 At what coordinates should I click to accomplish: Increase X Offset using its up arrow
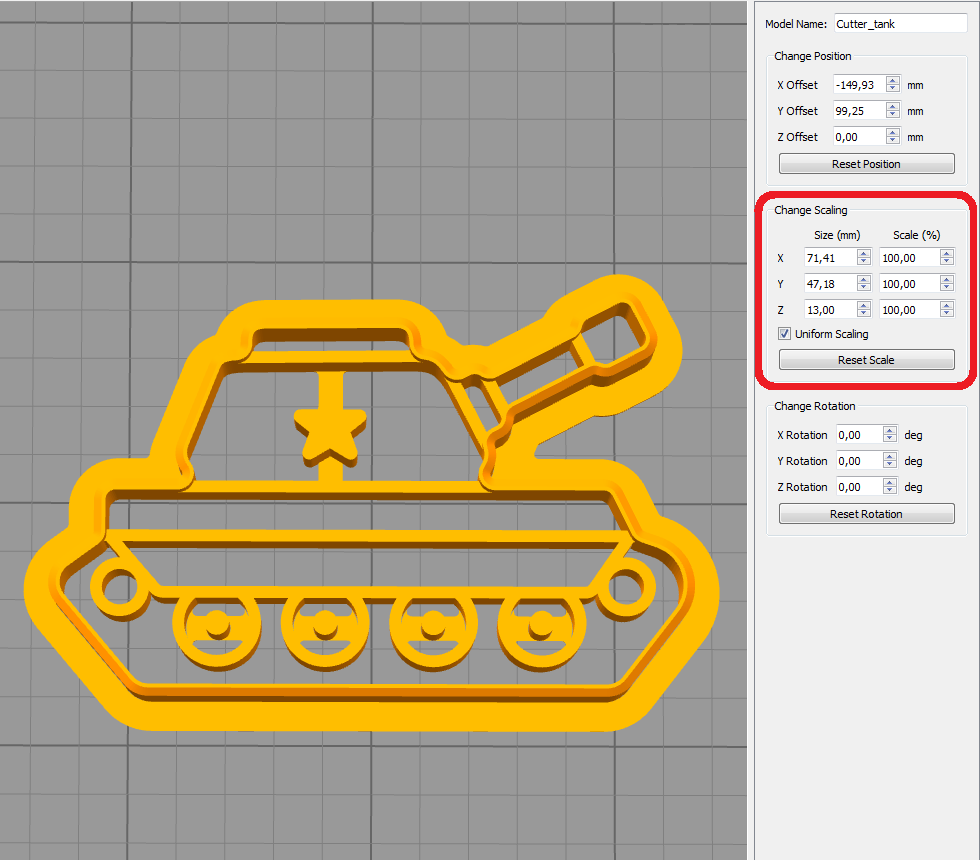[x=892, y=80]
